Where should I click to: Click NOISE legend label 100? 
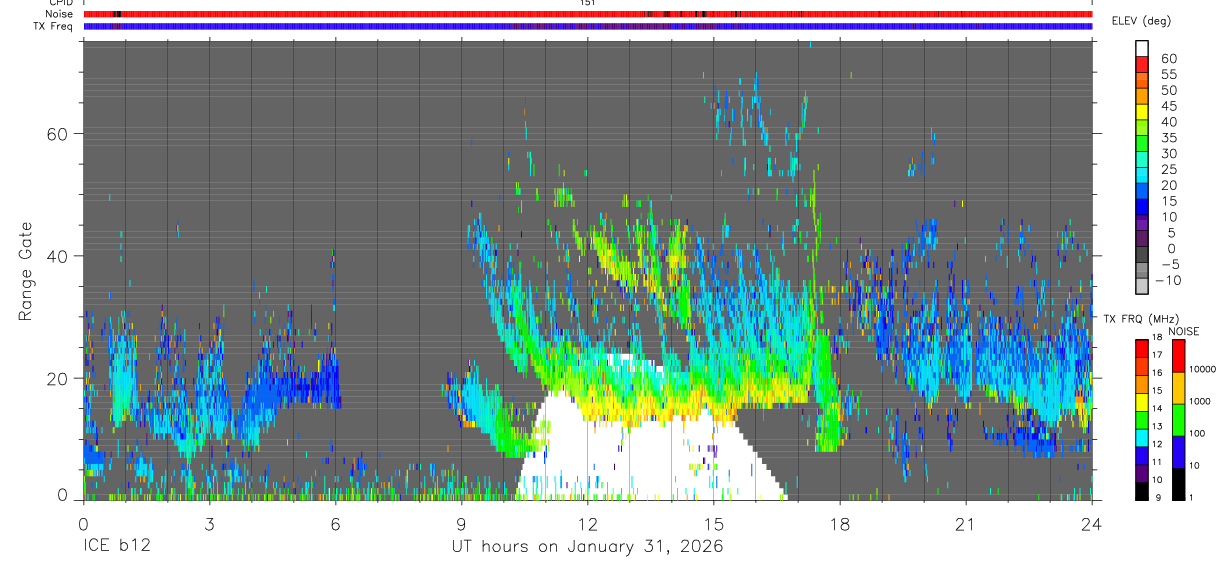point(1198,433)
